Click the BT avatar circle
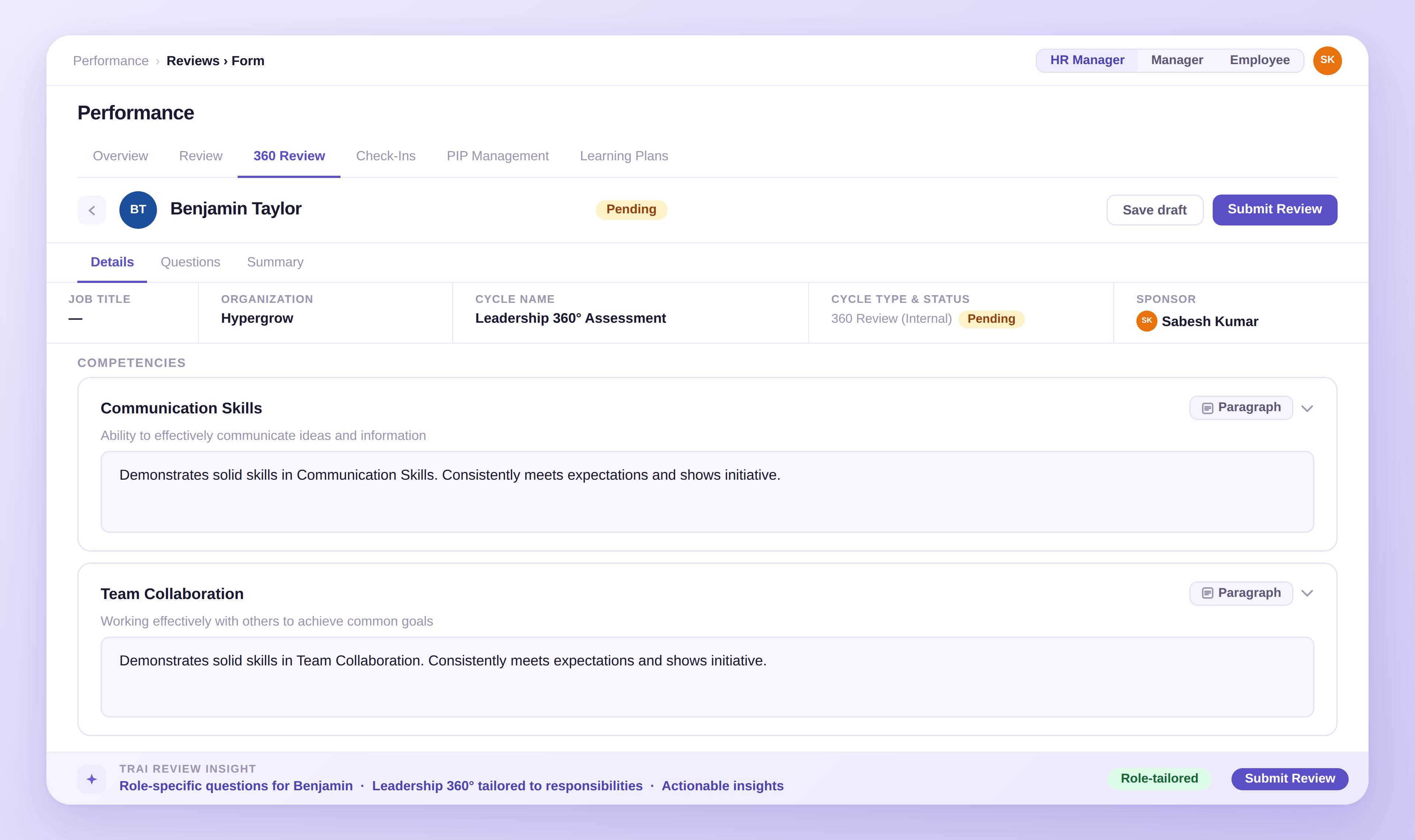This screenshot has width=1415, height=840. (x=137, y=209)
